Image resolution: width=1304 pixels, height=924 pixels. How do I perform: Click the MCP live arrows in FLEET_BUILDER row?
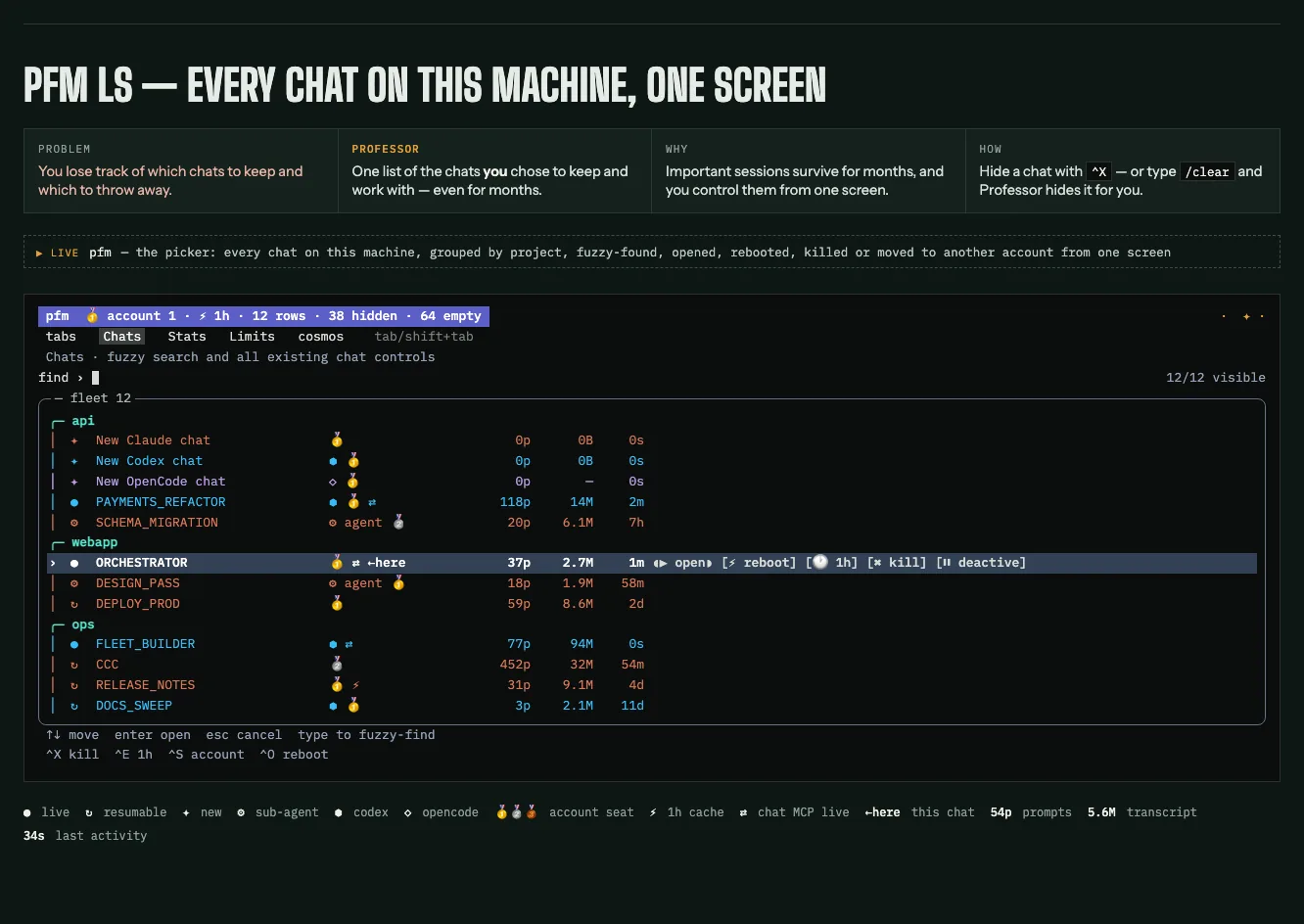coord(349,644)
